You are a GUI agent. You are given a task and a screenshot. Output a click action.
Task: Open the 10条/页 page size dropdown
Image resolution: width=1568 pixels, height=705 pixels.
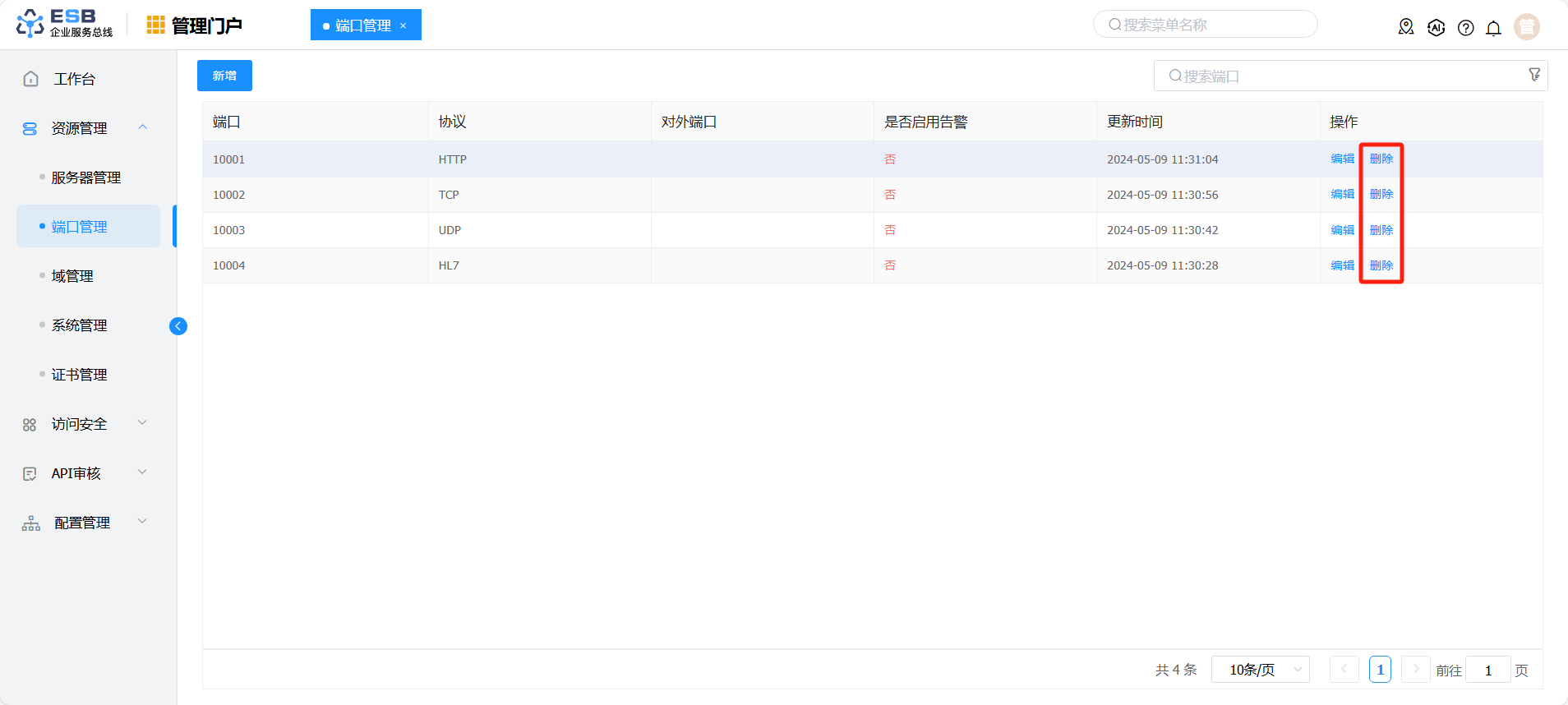pos(1260,670)
